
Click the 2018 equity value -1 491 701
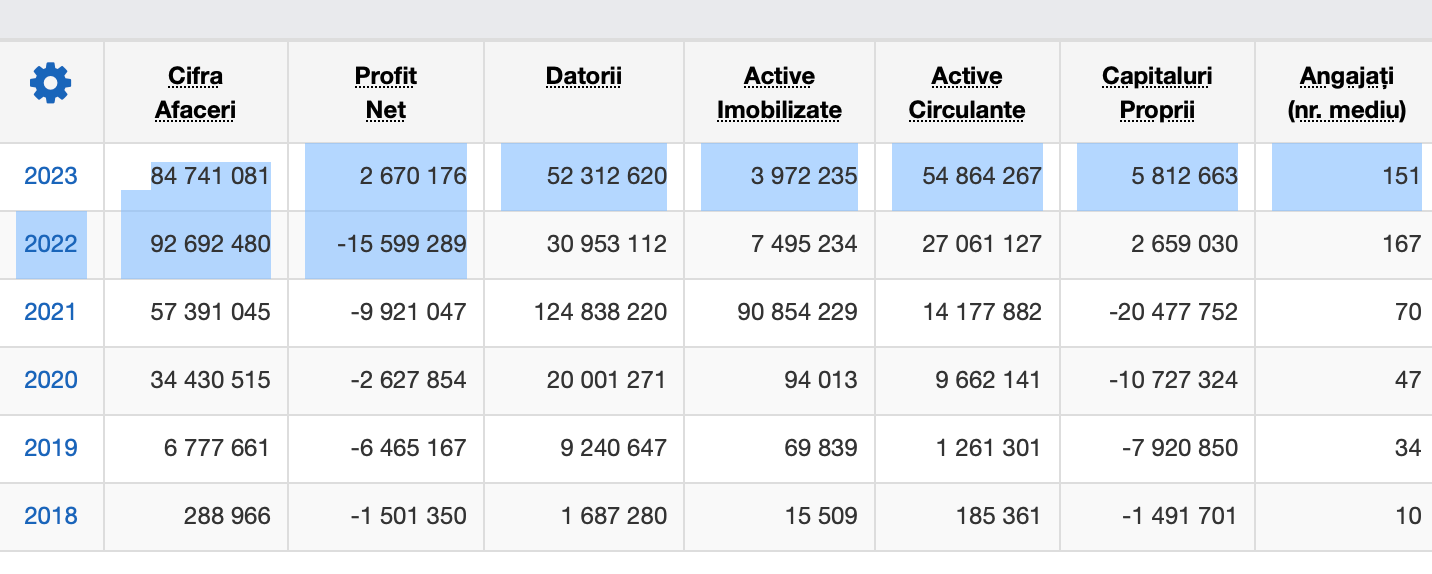point(1173,516)
